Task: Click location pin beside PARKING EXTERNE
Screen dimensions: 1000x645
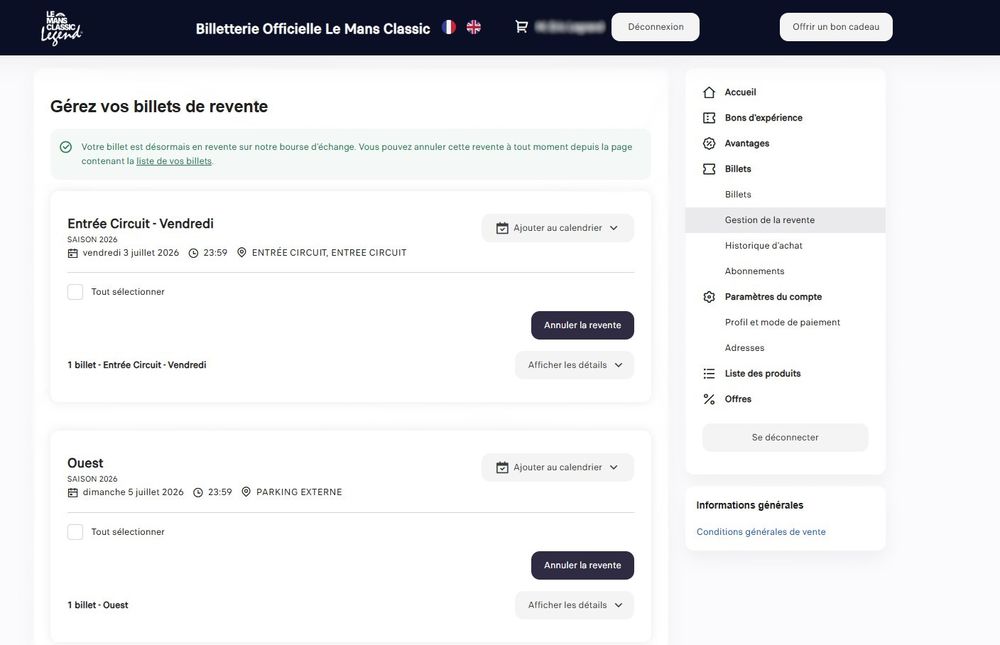Action: 246,492
